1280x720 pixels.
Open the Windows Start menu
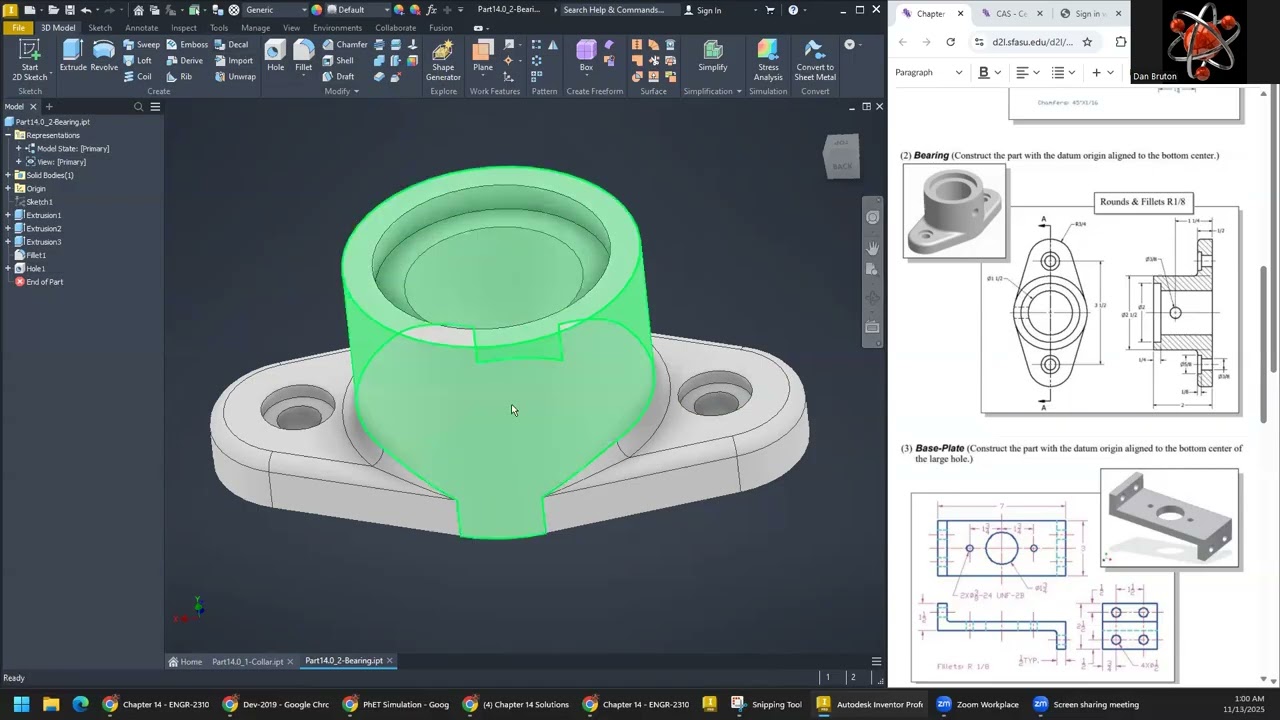coord(20,704)
